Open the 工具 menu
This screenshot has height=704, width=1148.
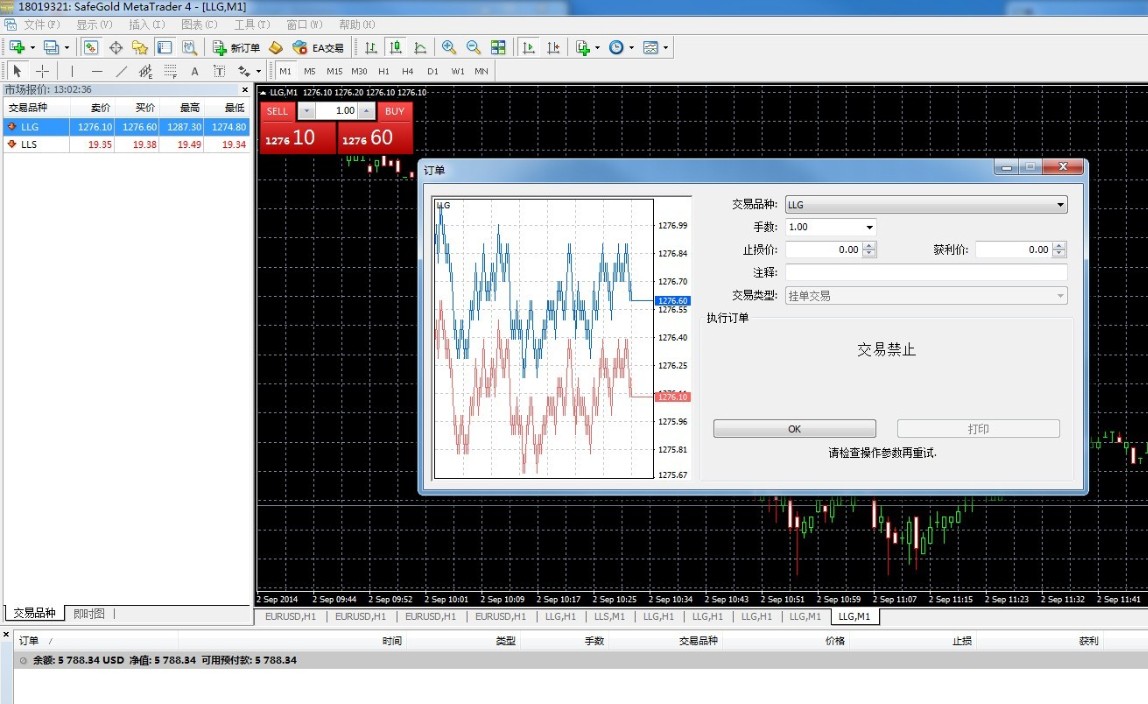coord(252,25)
